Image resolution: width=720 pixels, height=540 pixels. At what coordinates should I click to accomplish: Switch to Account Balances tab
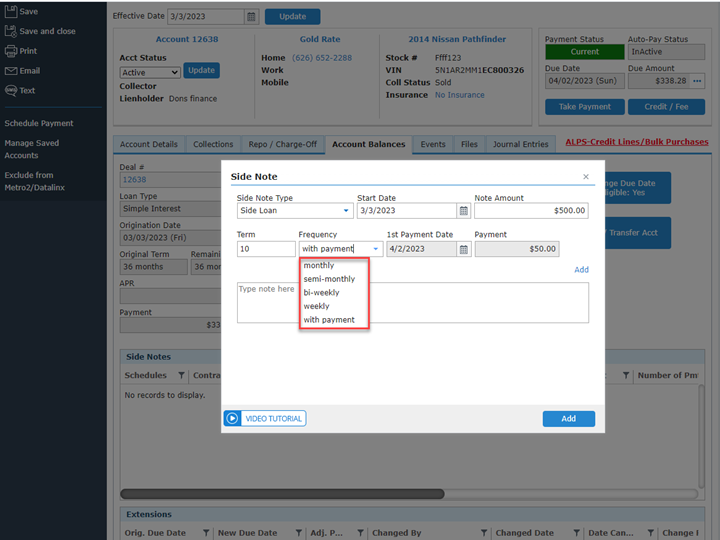coord(369,144)
